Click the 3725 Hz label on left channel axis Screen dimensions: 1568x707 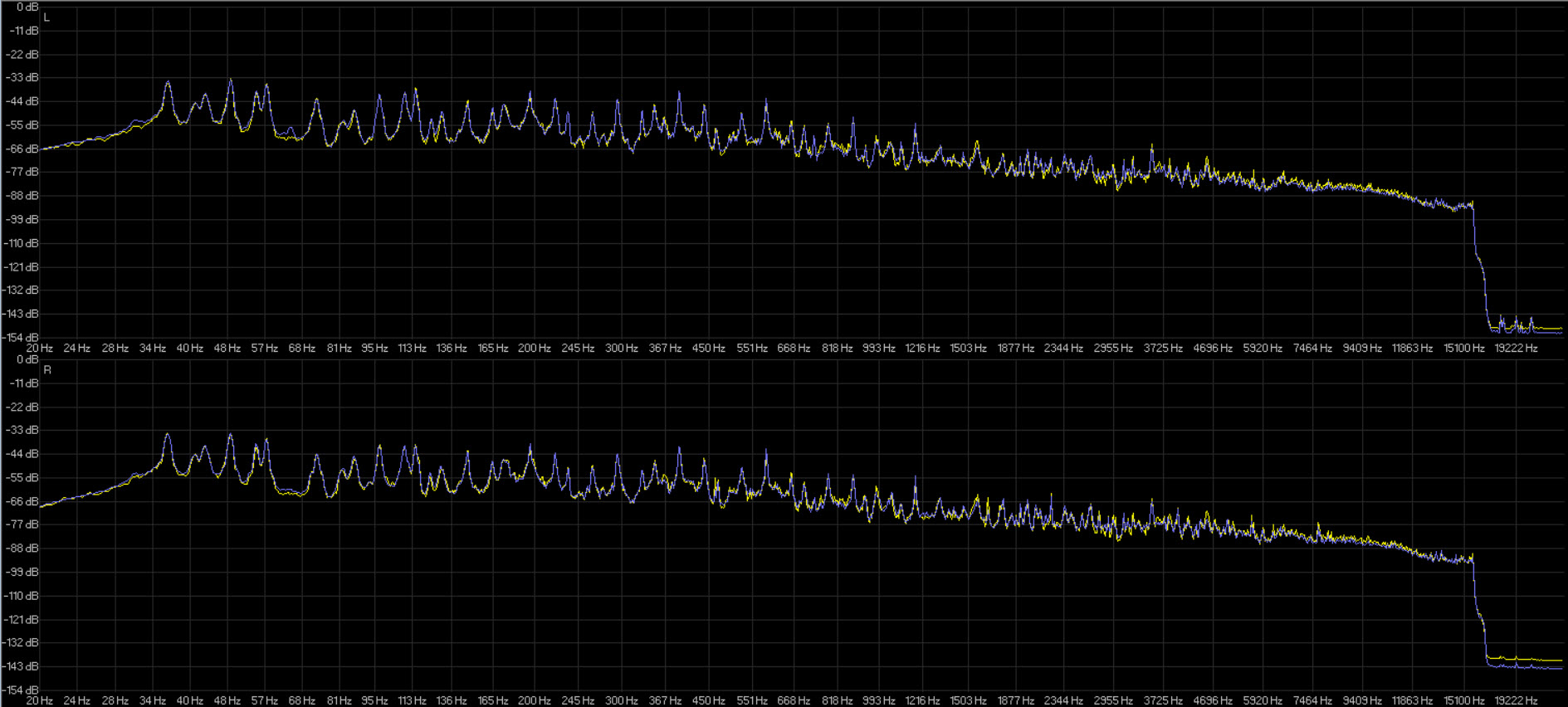(x=1162, y=349)
